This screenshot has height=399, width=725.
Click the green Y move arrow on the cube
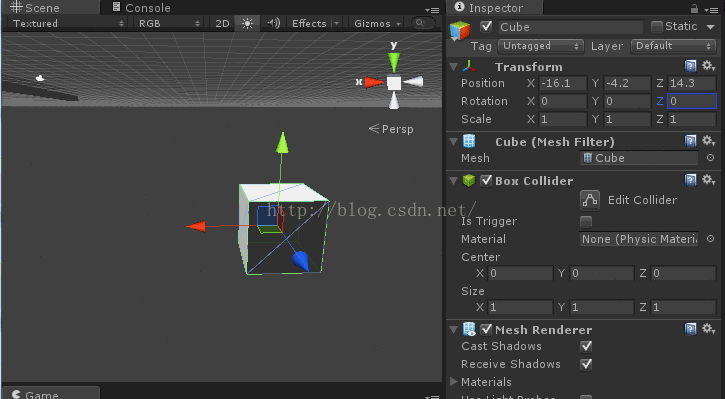282,142
